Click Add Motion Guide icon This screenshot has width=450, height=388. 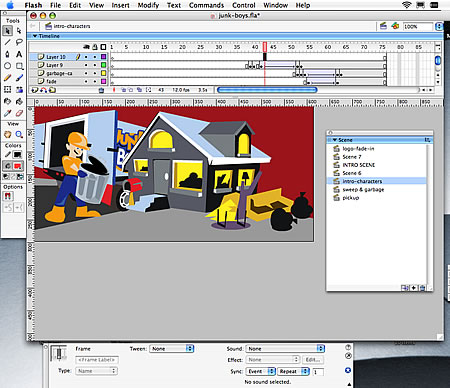coord(44,90)
